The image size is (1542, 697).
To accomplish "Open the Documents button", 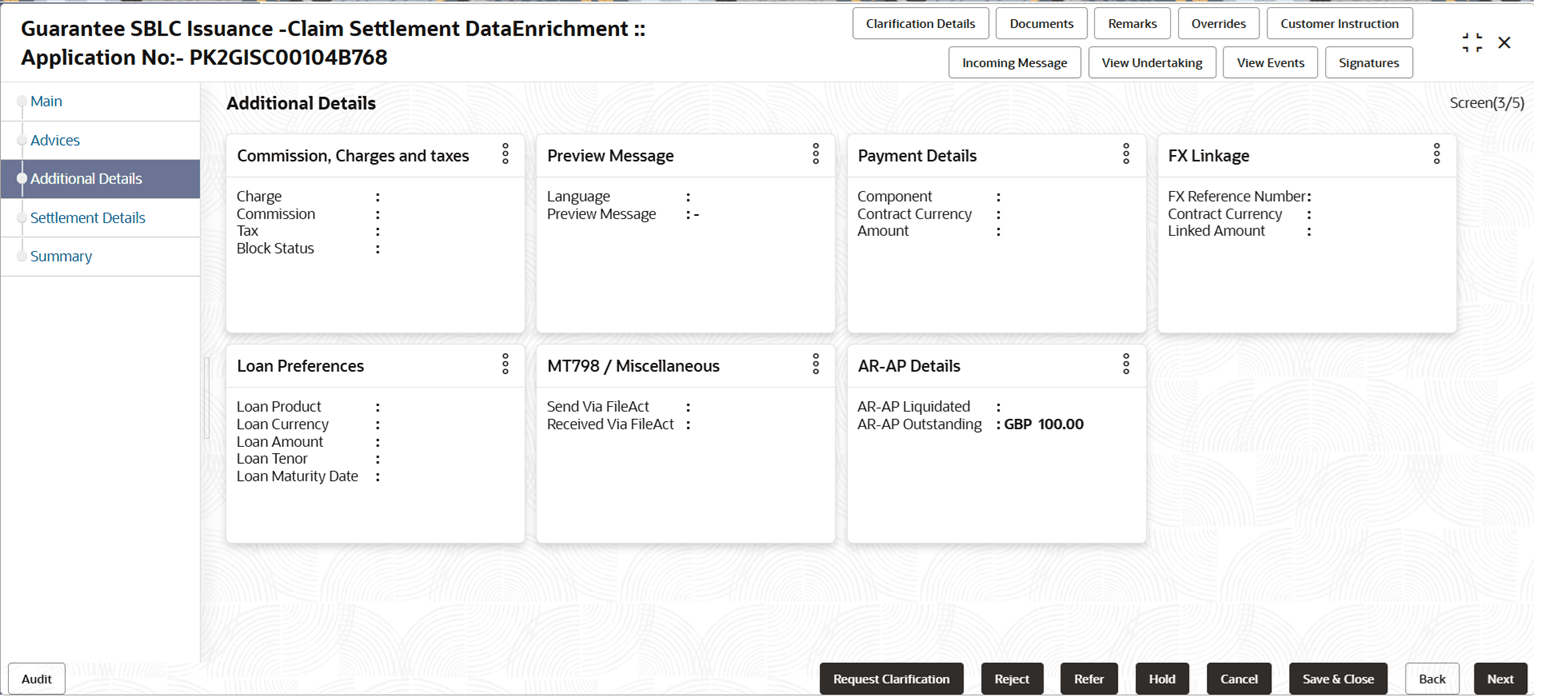I will tap(1041, 23).
